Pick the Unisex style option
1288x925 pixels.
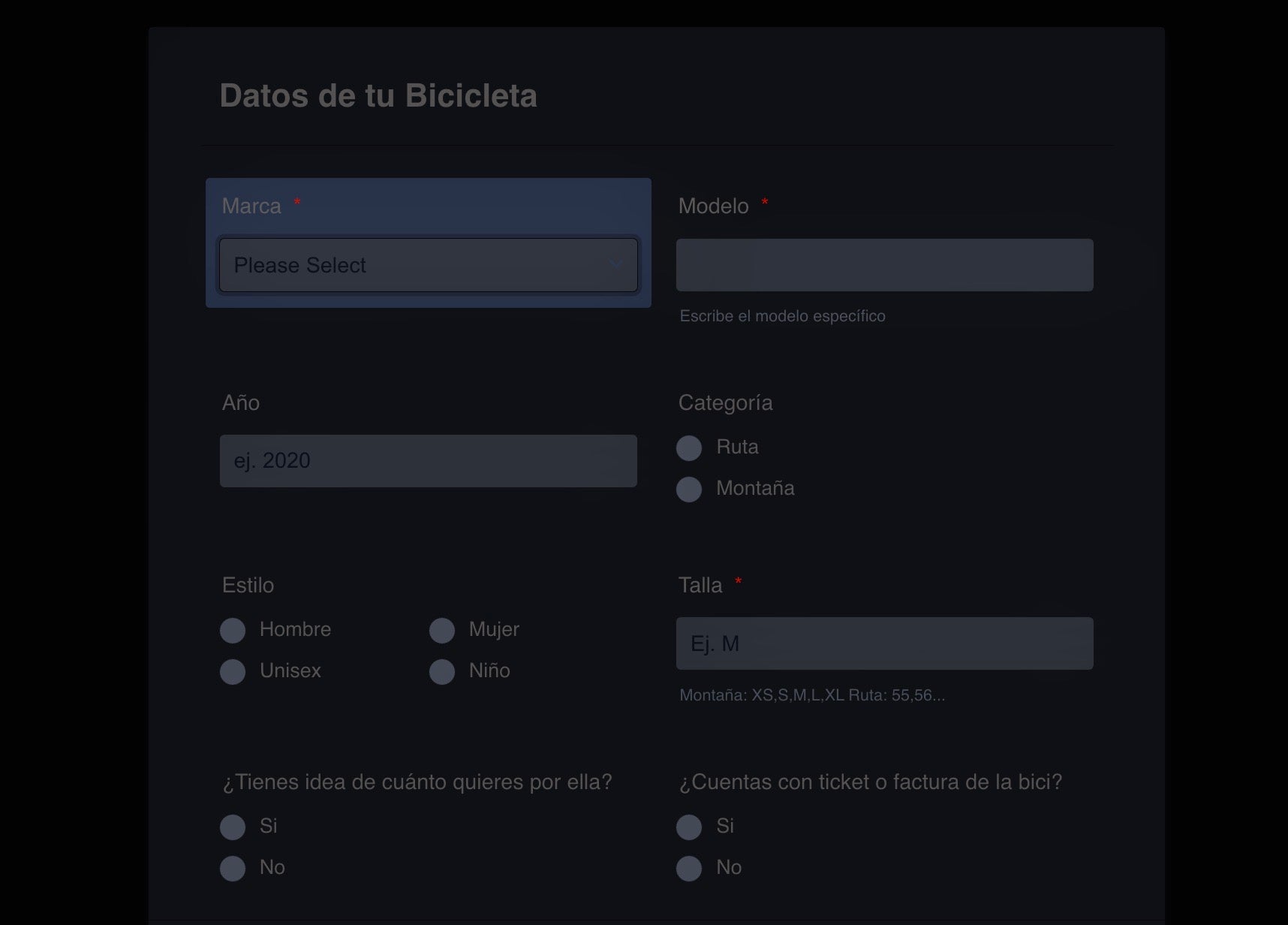click(x=233, y=672)
